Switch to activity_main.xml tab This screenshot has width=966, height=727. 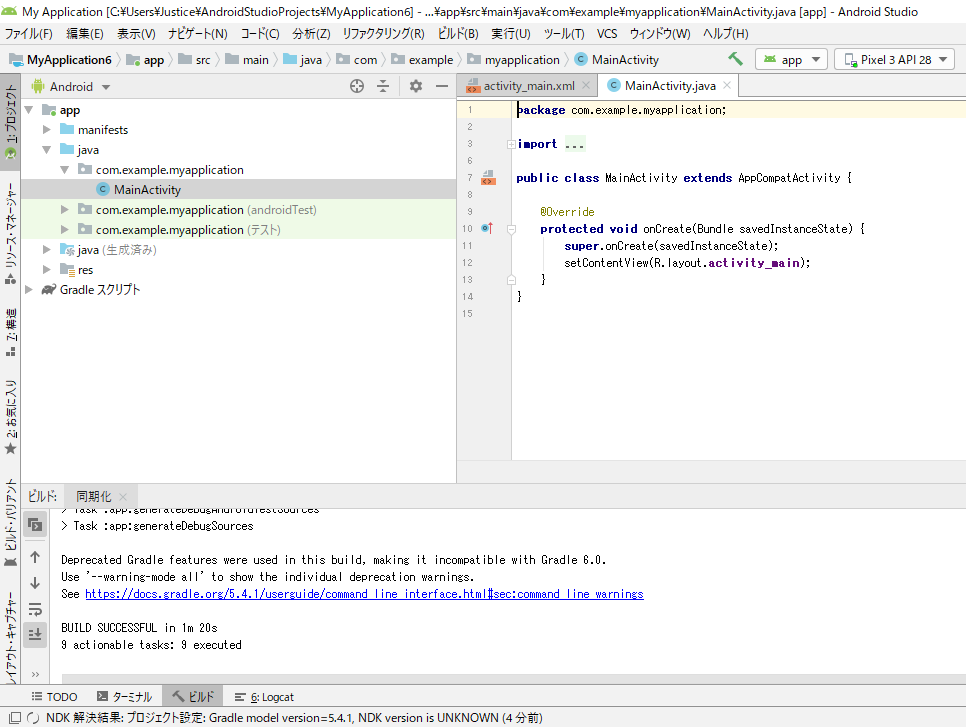pyautogui.click(x=529, y=86)
